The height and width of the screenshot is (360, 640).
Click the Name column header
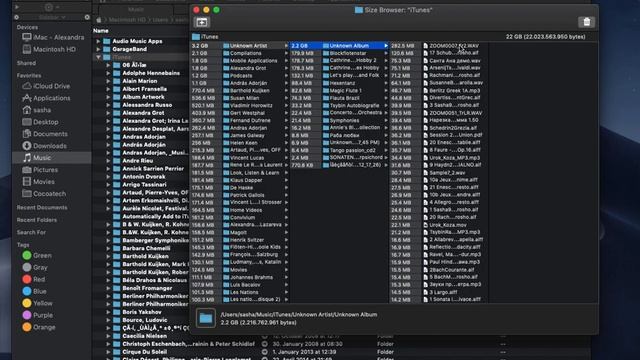100,31
